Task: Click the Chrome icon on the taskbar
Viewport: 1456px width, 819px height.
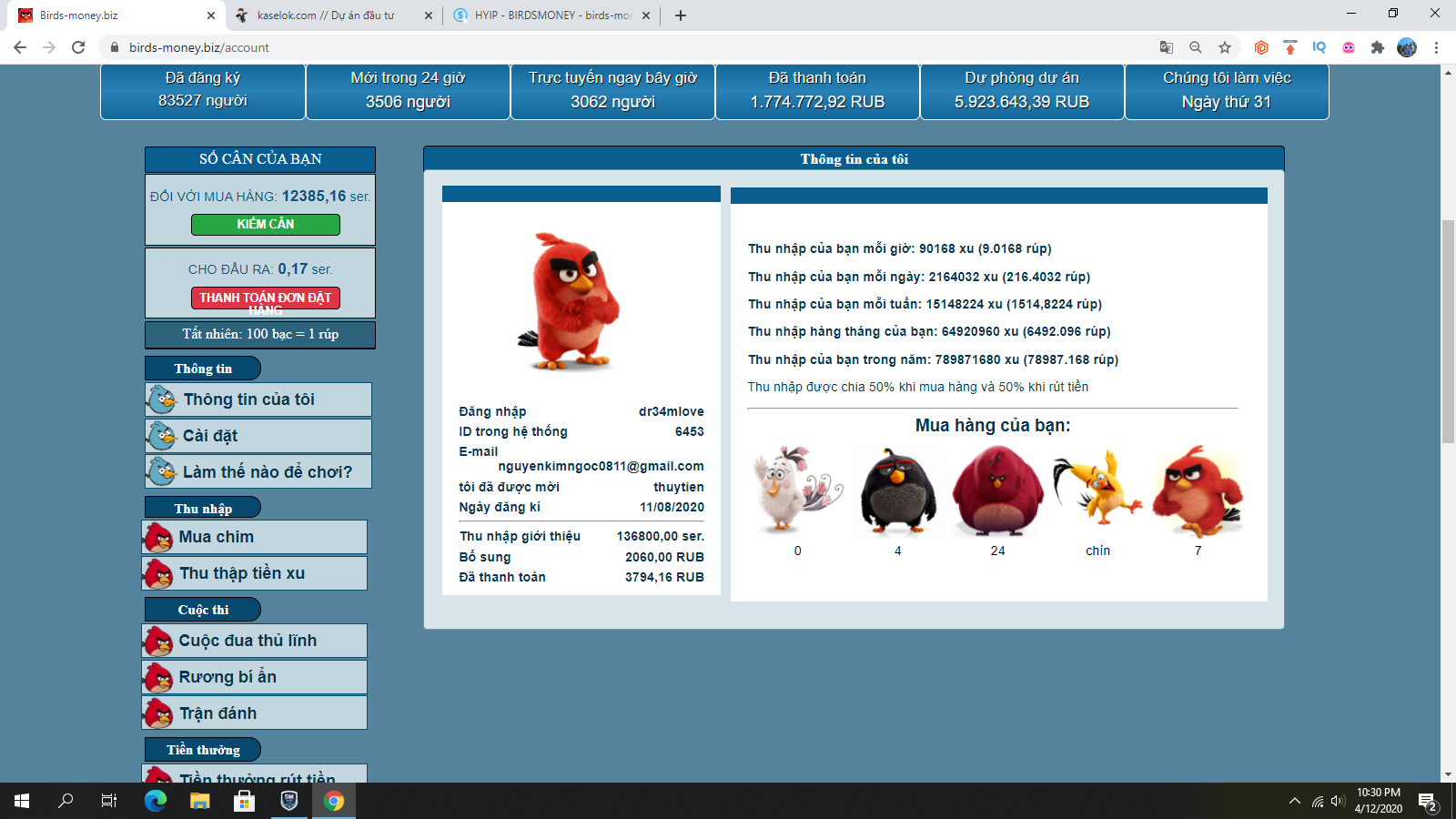Action: pos(334,801)
